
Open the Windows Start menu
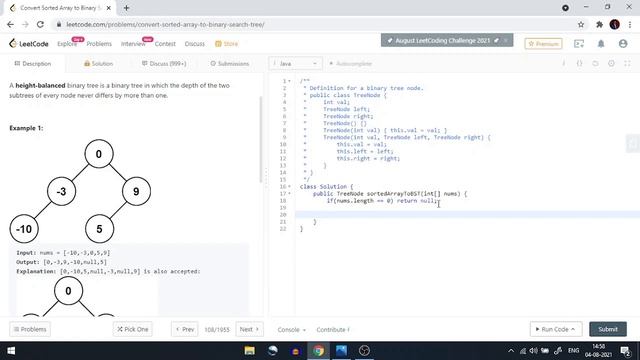click(11, 351)
